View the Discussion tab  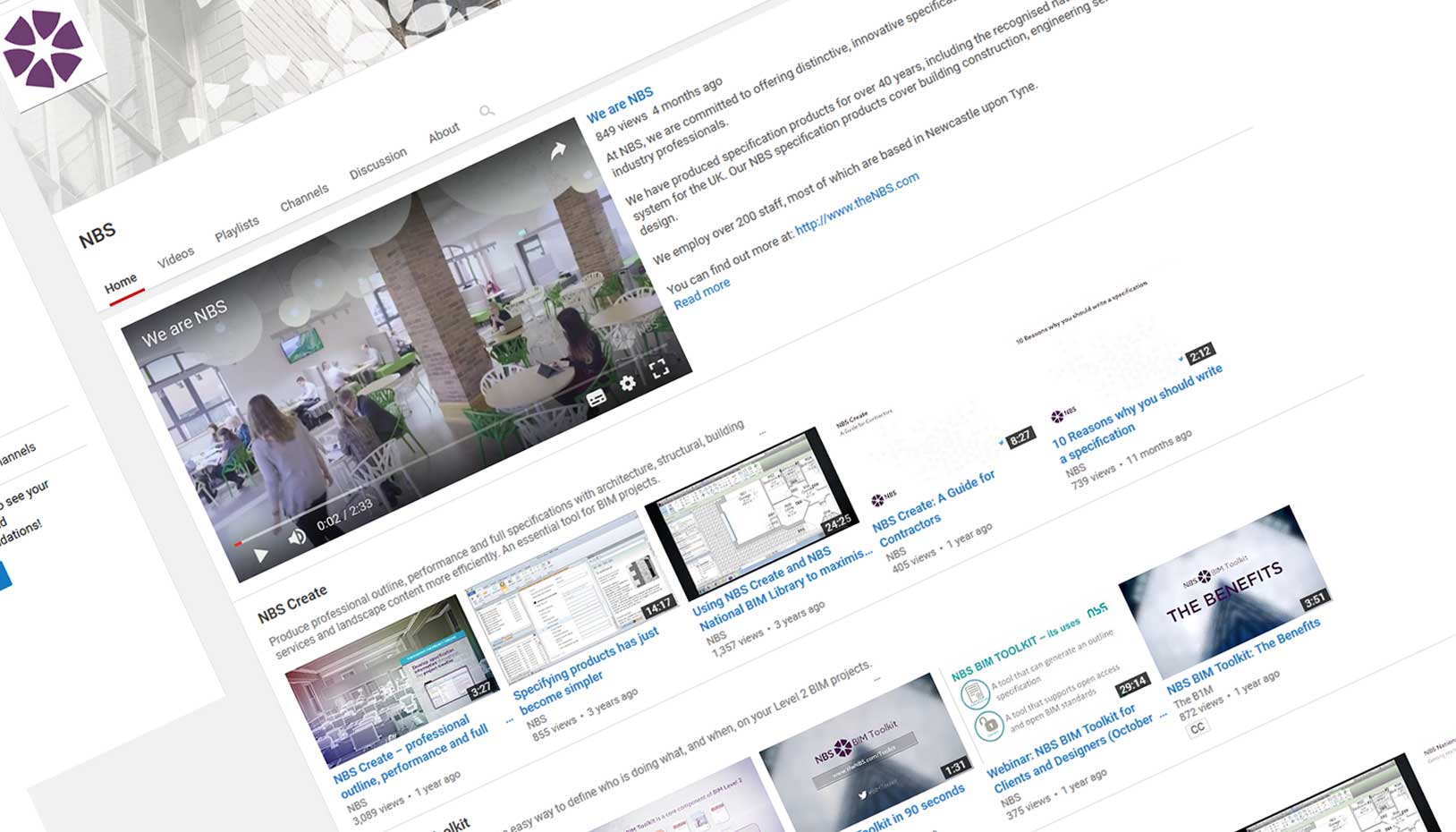tap(377, 164)
